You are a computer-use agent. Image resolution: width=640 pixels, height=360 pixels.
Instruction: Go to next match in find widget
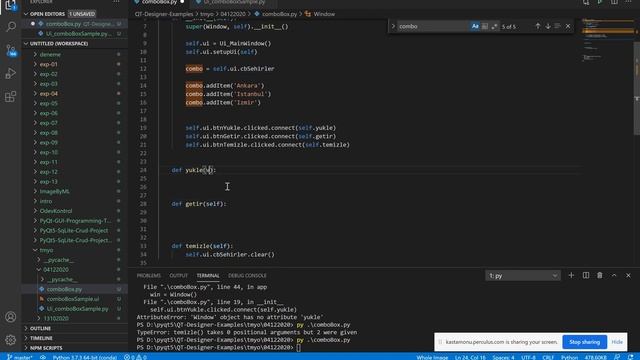click(548, 26)
